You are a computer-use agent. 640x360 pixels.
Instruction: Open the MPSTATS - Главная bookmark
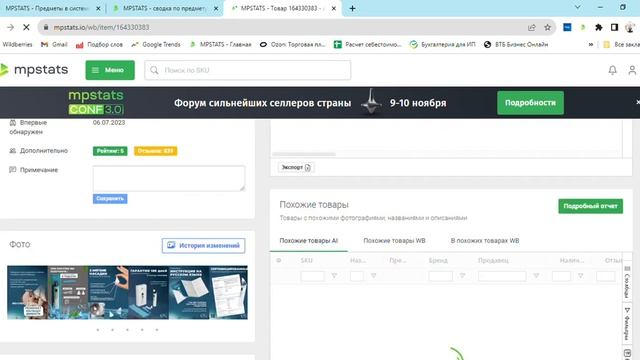(220, 44)
